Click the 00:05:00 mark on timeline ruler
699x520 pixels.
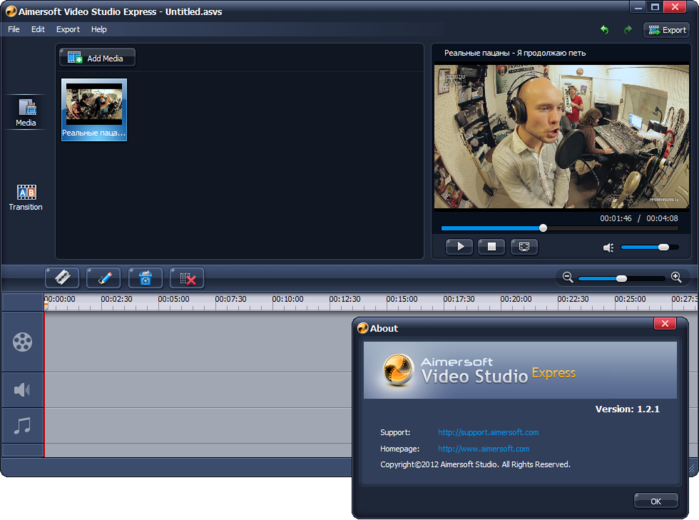click(173, 299)
